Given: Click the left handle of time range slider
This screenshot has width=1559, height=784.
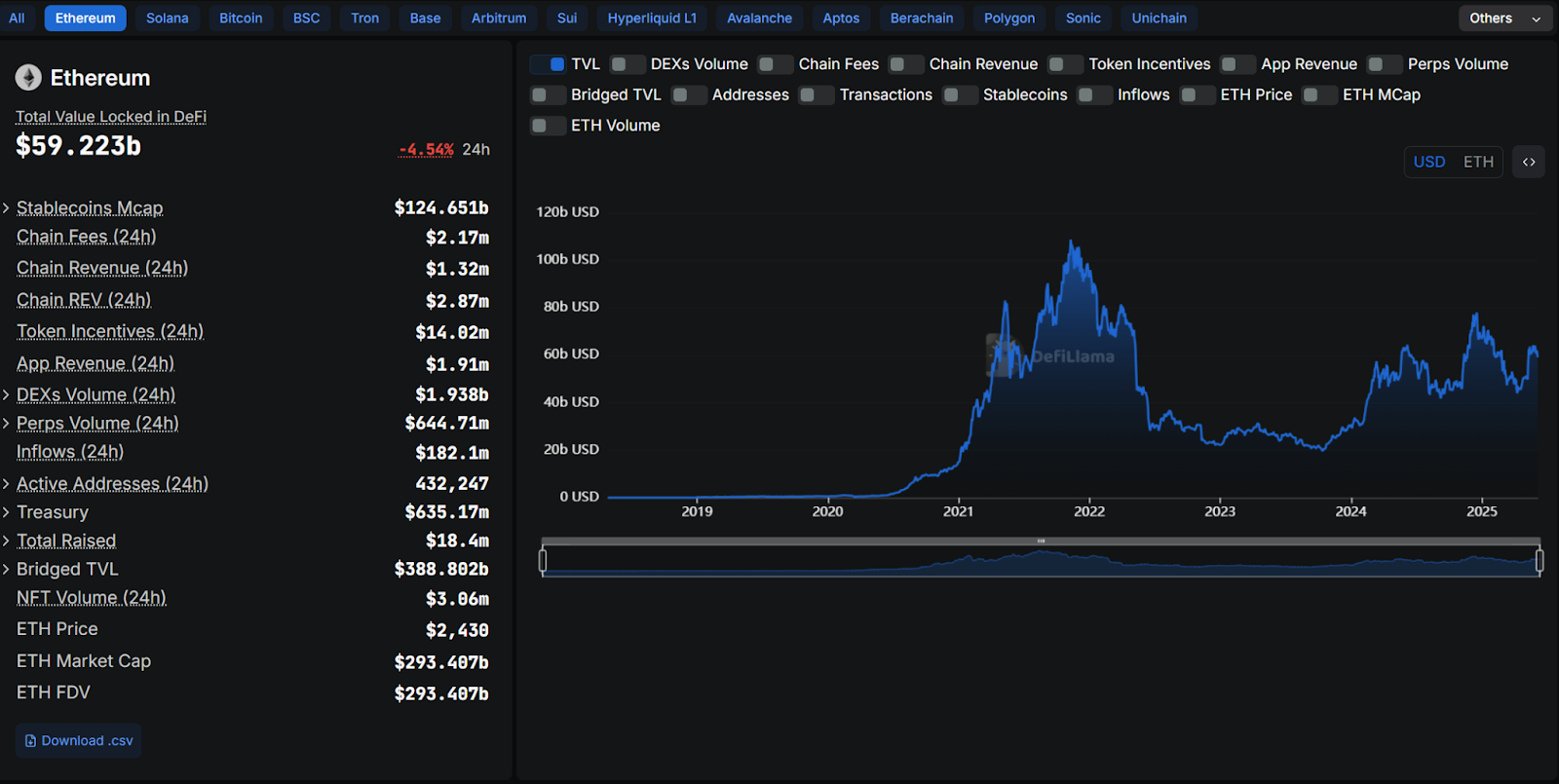Looking at the screenshot, I should coord(543,560).
